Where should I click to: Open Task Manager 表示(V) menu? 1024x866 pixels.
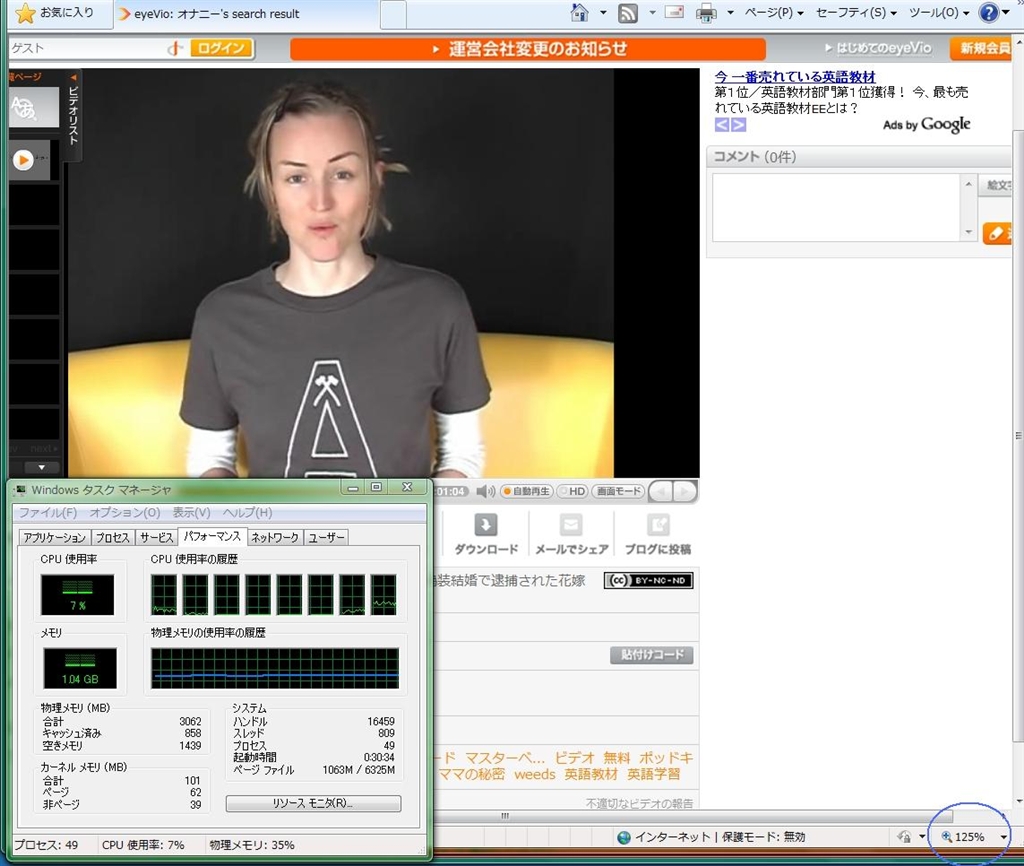coord(191,513)
